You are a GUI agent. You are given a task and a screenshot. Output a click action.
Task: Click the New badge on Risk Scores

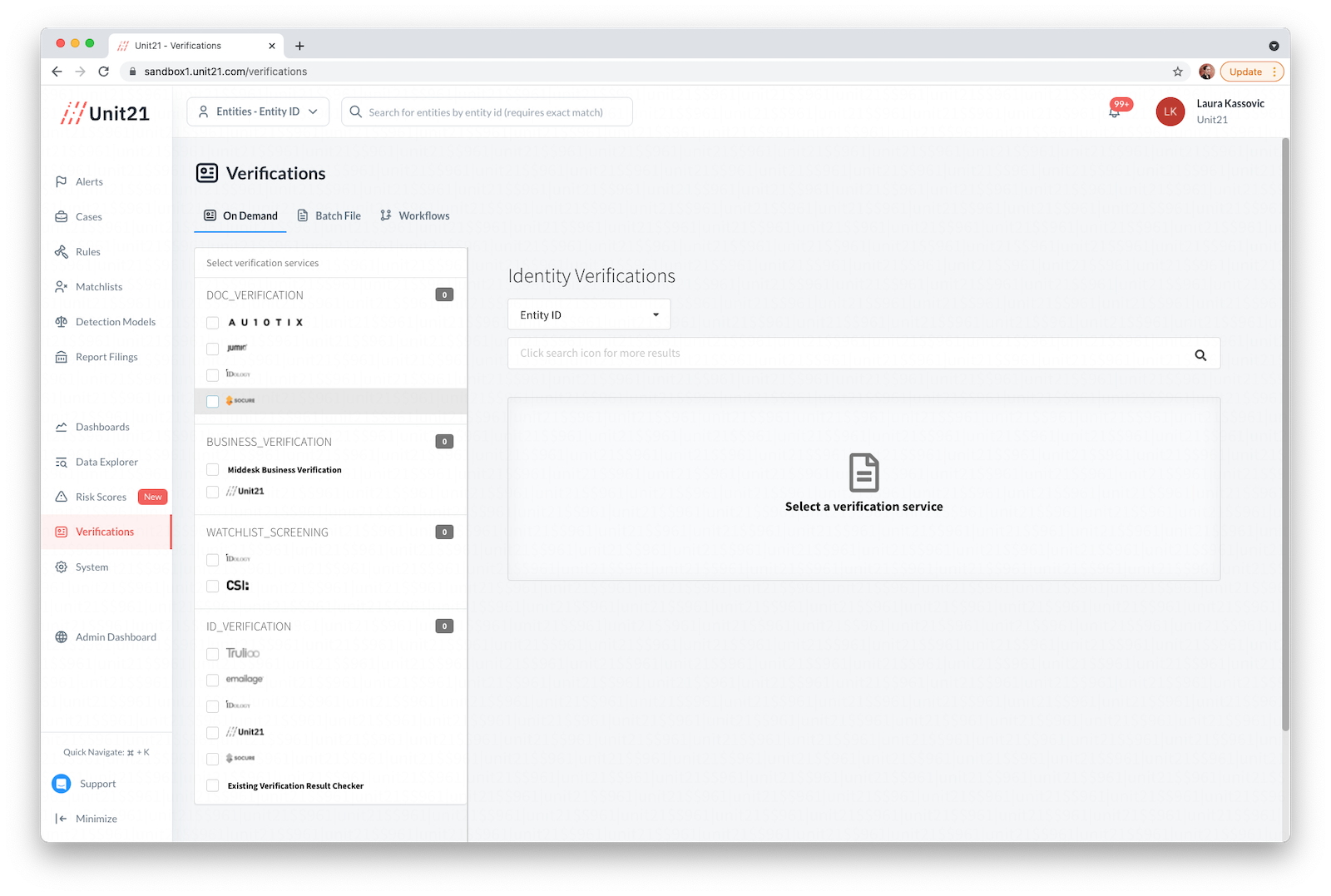pos(153,497)
